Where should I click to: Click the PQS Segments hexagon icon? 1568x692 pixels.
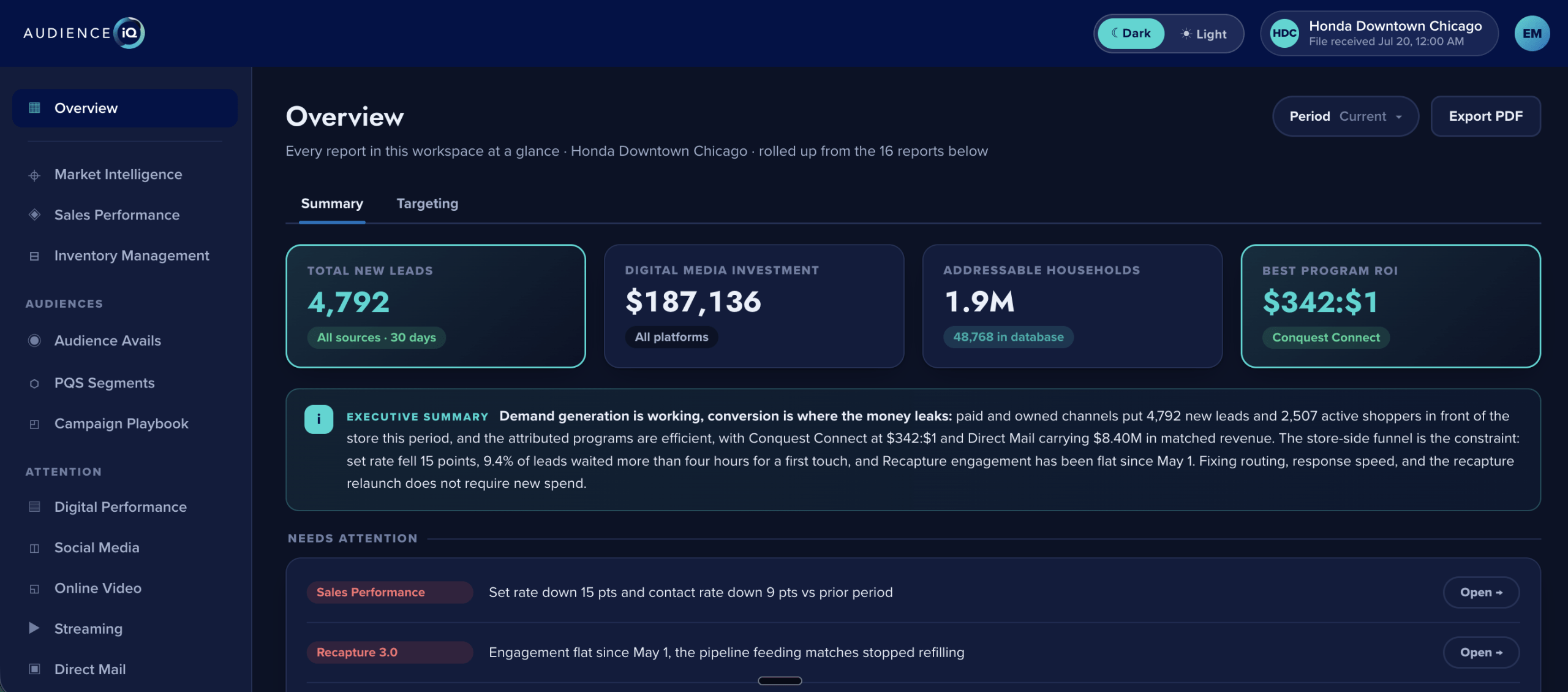pyautogui.click(x=34, y=384)
